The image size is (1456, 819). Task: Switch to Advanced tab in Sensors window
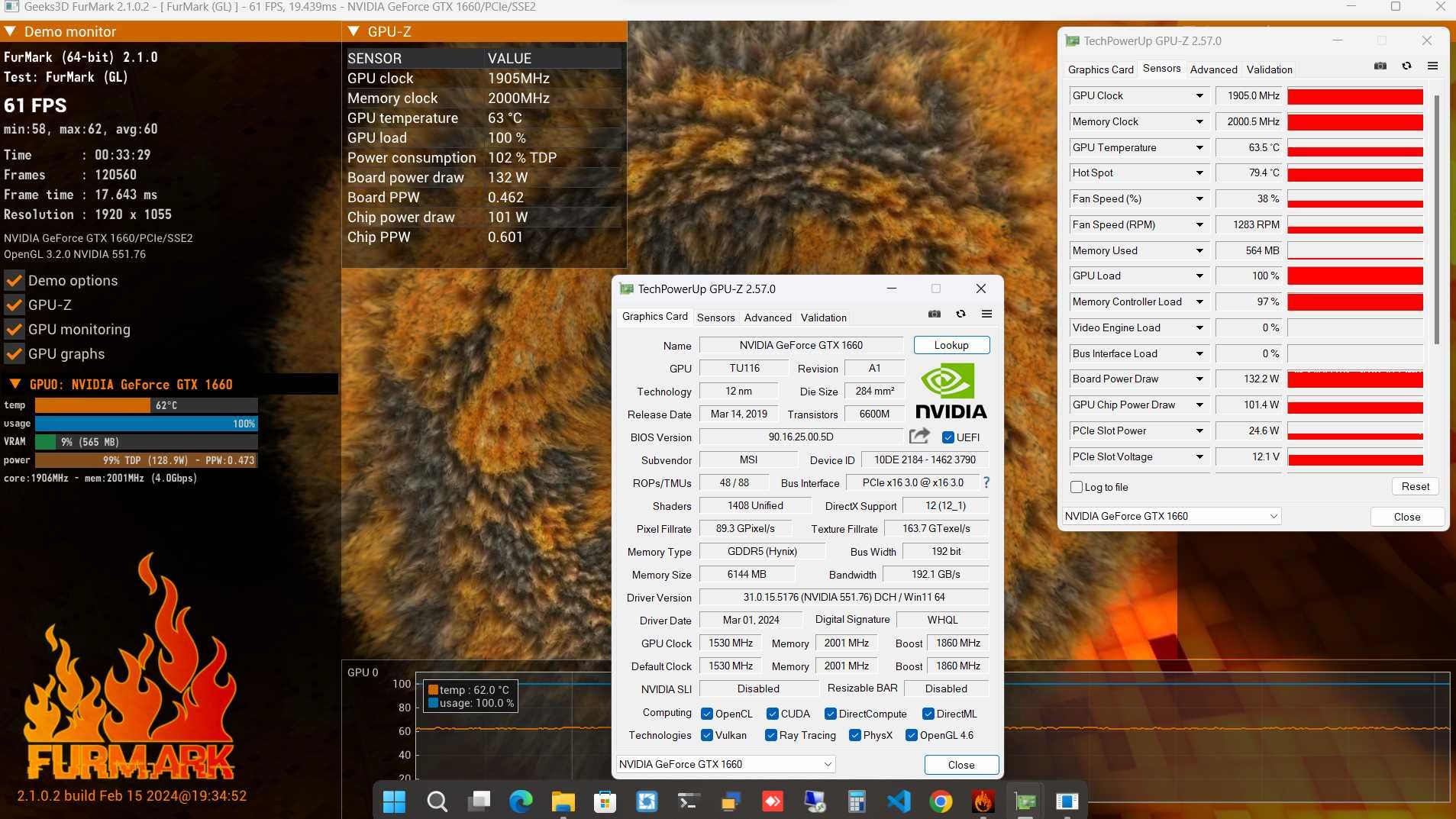[1213, 69]
